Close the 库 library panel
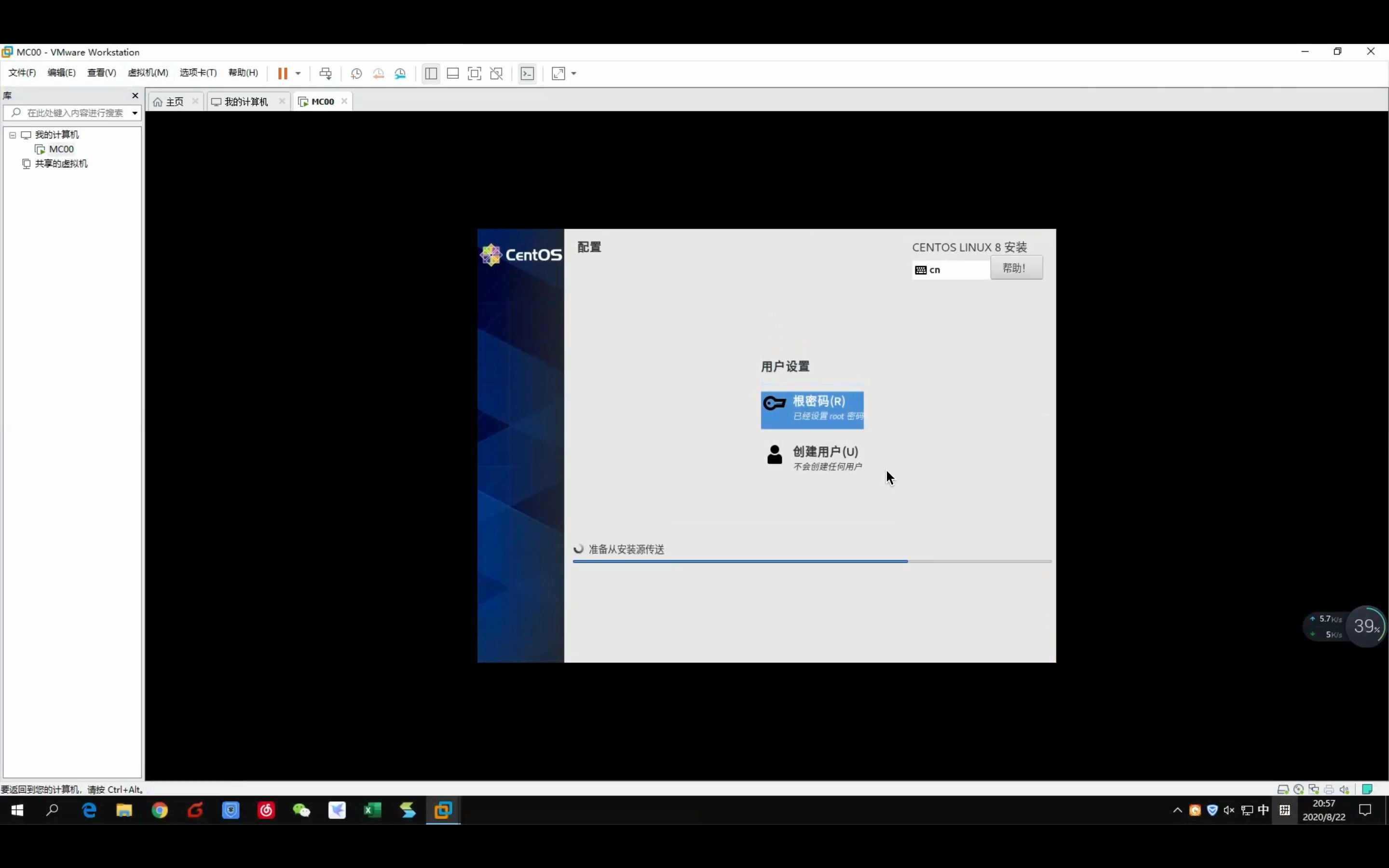Image resolution: width=1389 pixels, height=868 pixels. click(x=135, y=95)
